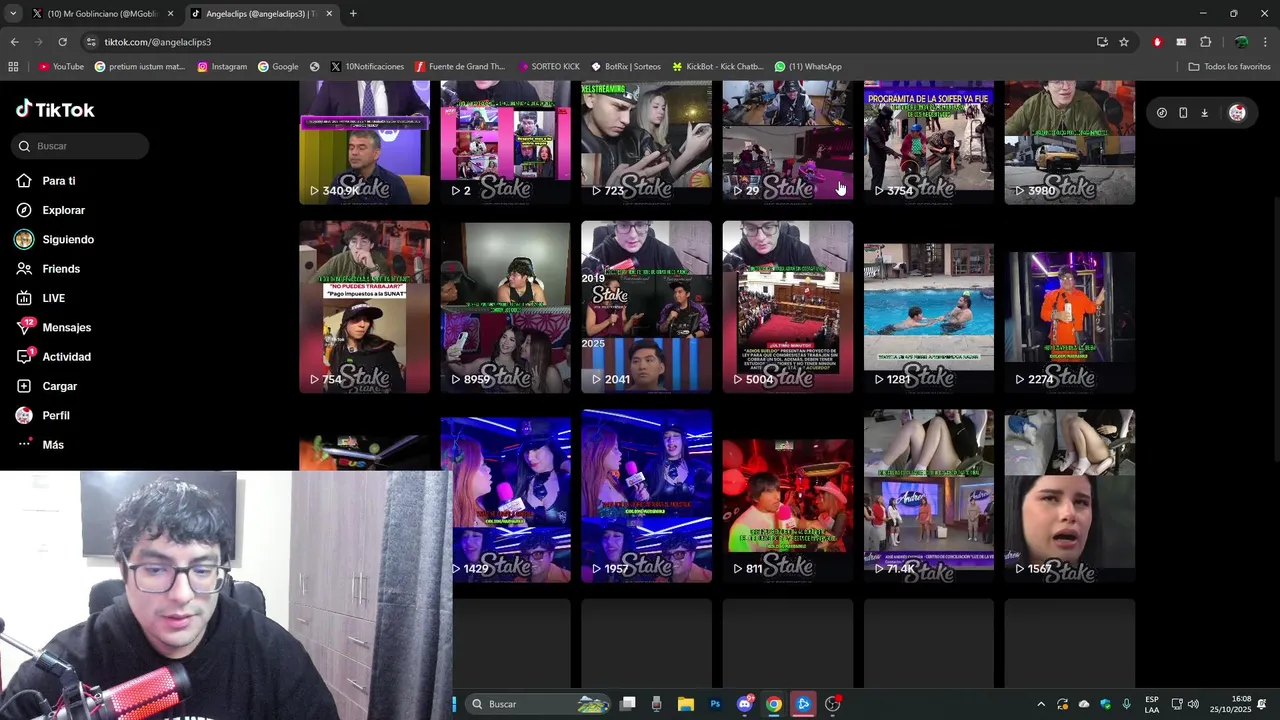The image size is (1280, 720).
Task: Open Instagram bookmark
Action: (222, 67)
